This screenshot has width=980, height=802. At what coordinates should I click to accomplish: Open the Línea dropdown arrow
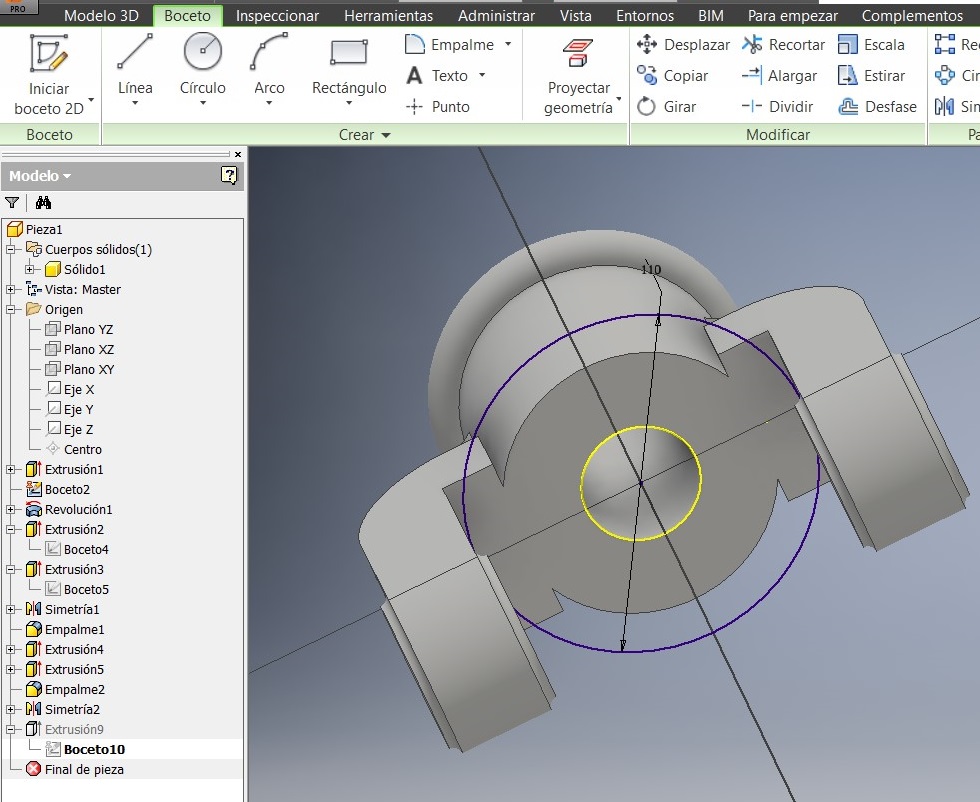point(135,103)
